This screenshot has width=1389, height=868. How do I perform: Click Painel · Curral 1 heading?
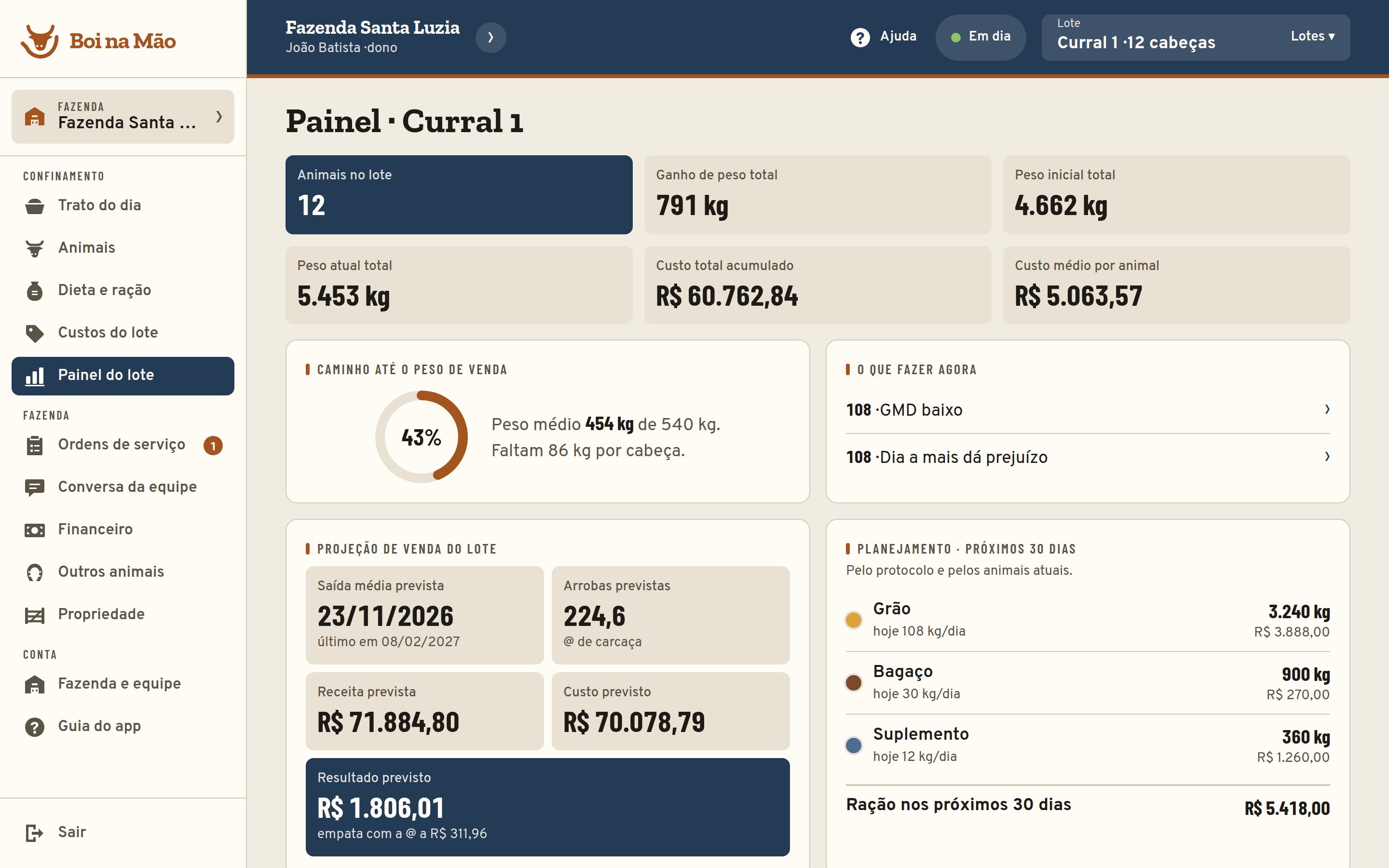click(x=405, y=121)
